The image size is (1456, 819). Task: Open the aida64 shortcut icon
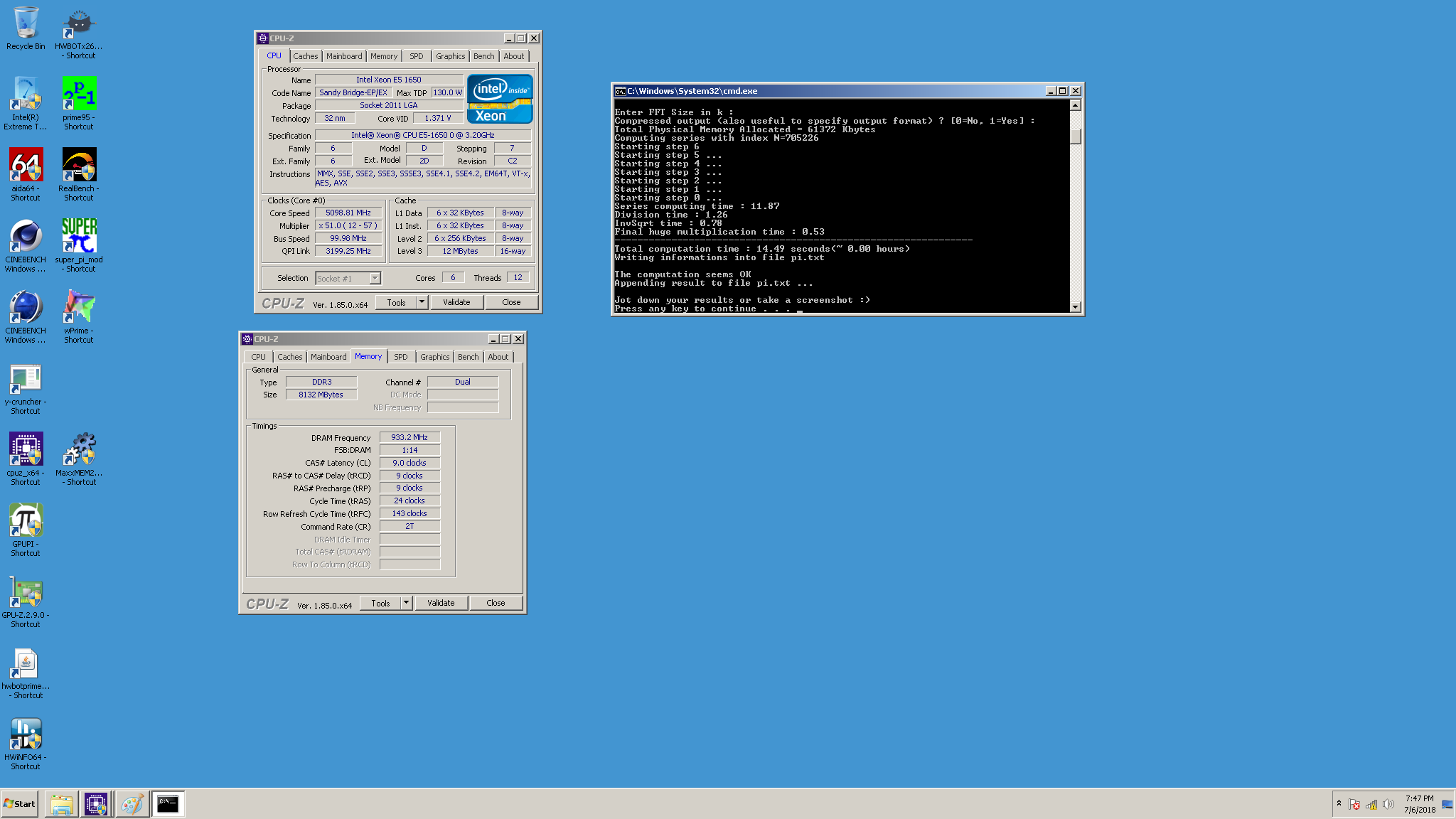click(x=26, y=175)
